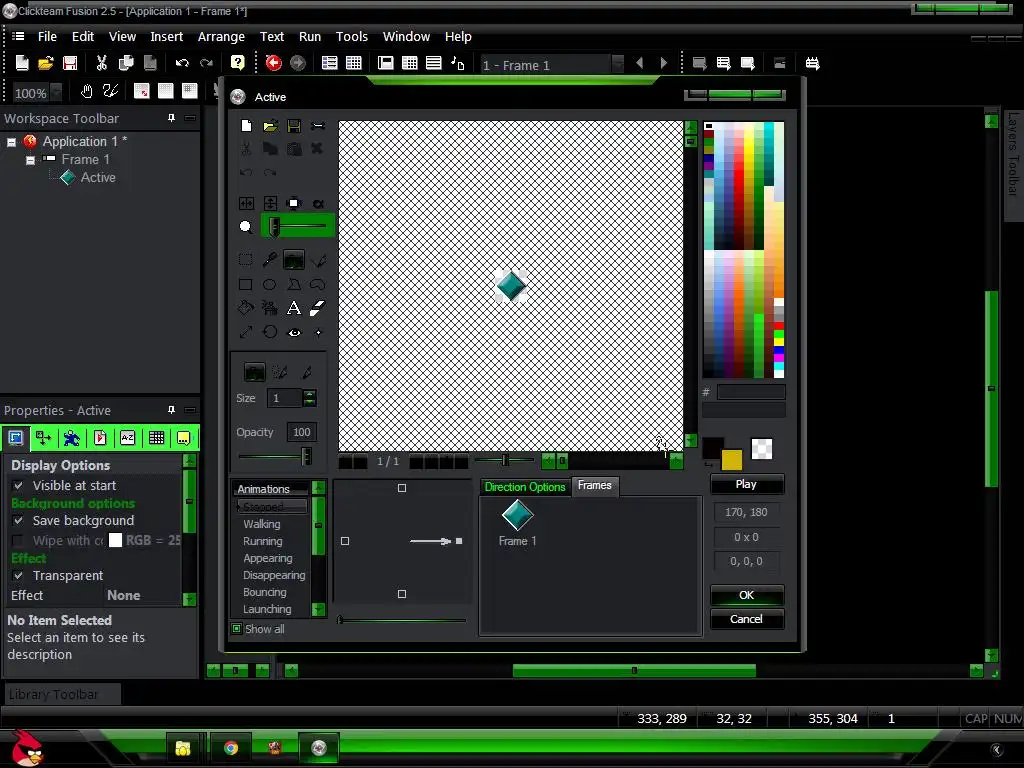Click the red Save disk in main toolbar
The image size is (1024, 768).
pyautogui.click(x=70, y=63)
